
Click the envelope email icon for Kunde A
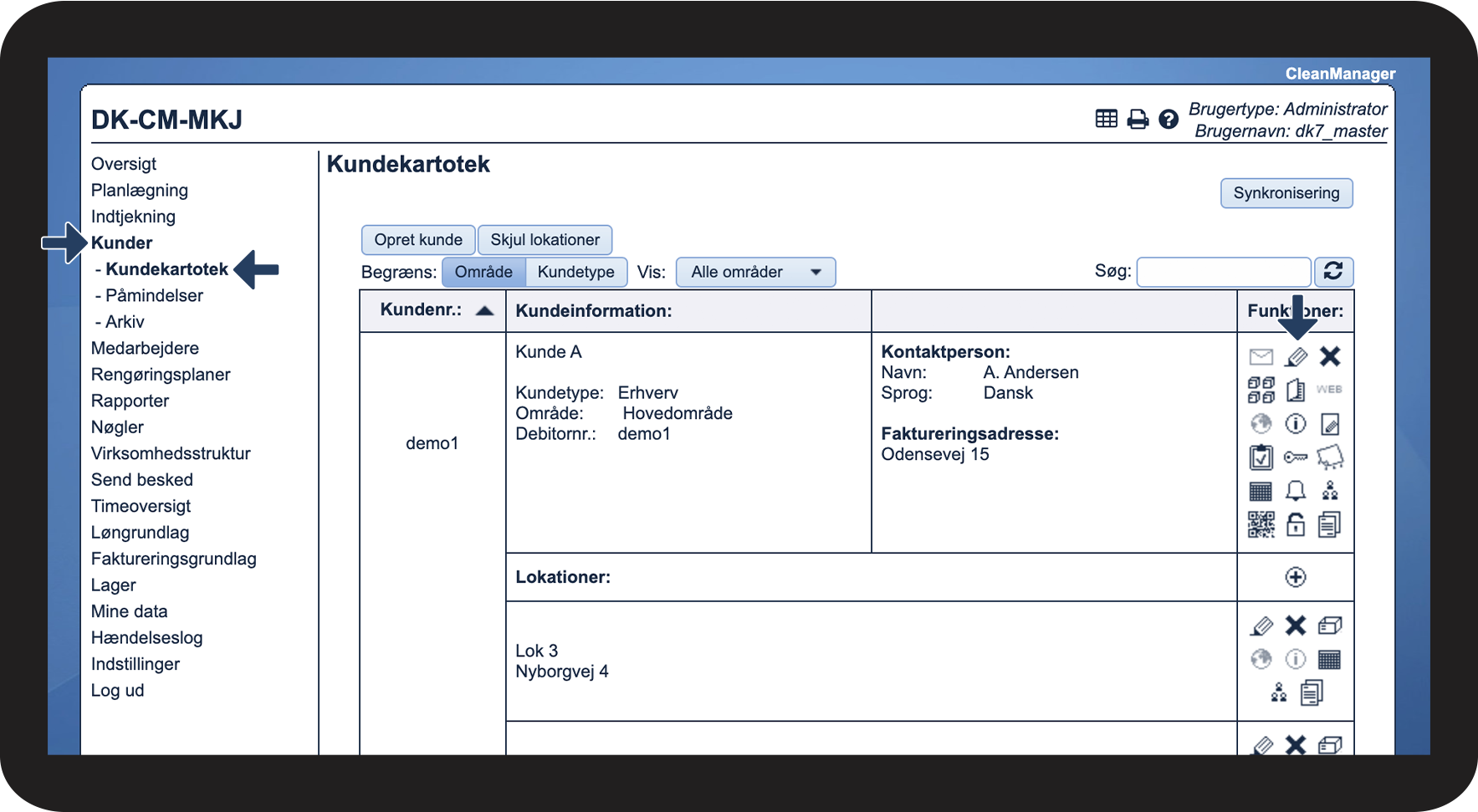1261,357
